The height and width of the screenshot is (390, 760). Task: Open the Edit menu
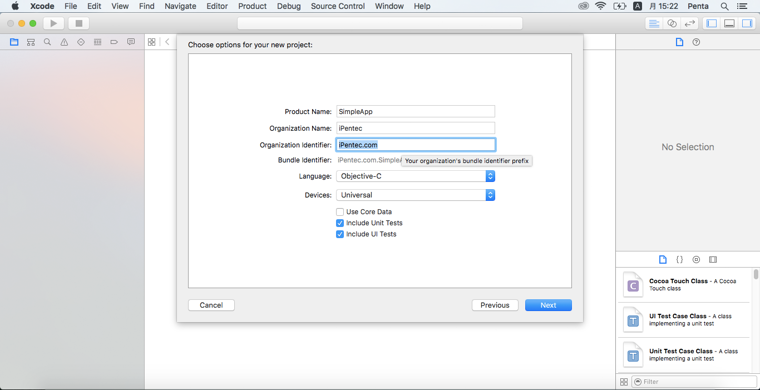(94, 6)
